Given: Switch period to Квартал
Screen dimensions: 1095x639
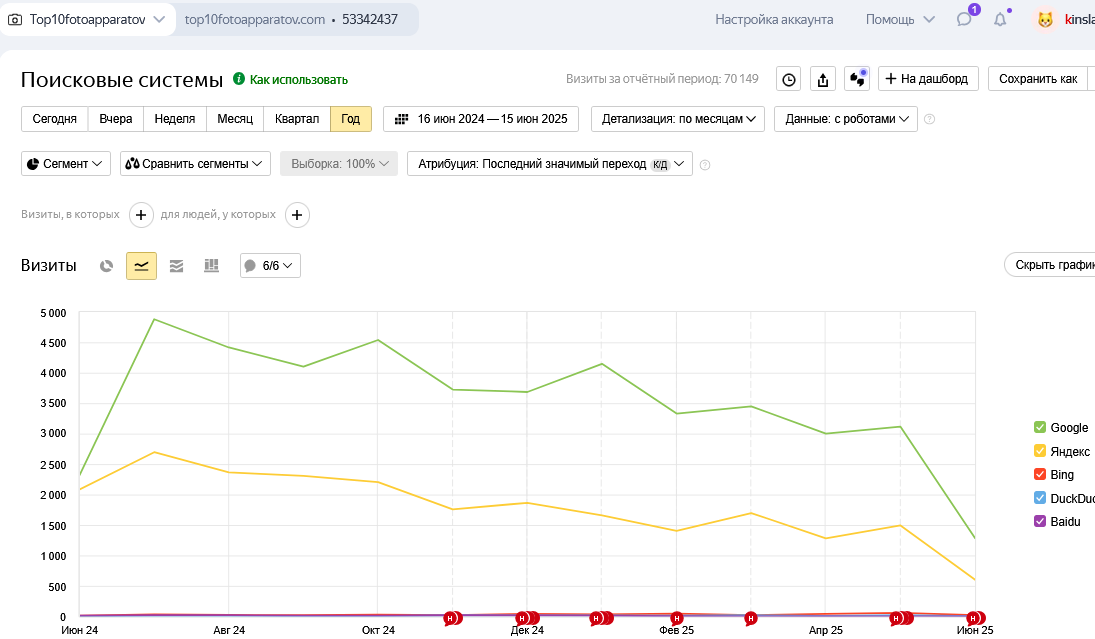Looking at the screenshot, I should pyautogui.click(x=297, y=119).
